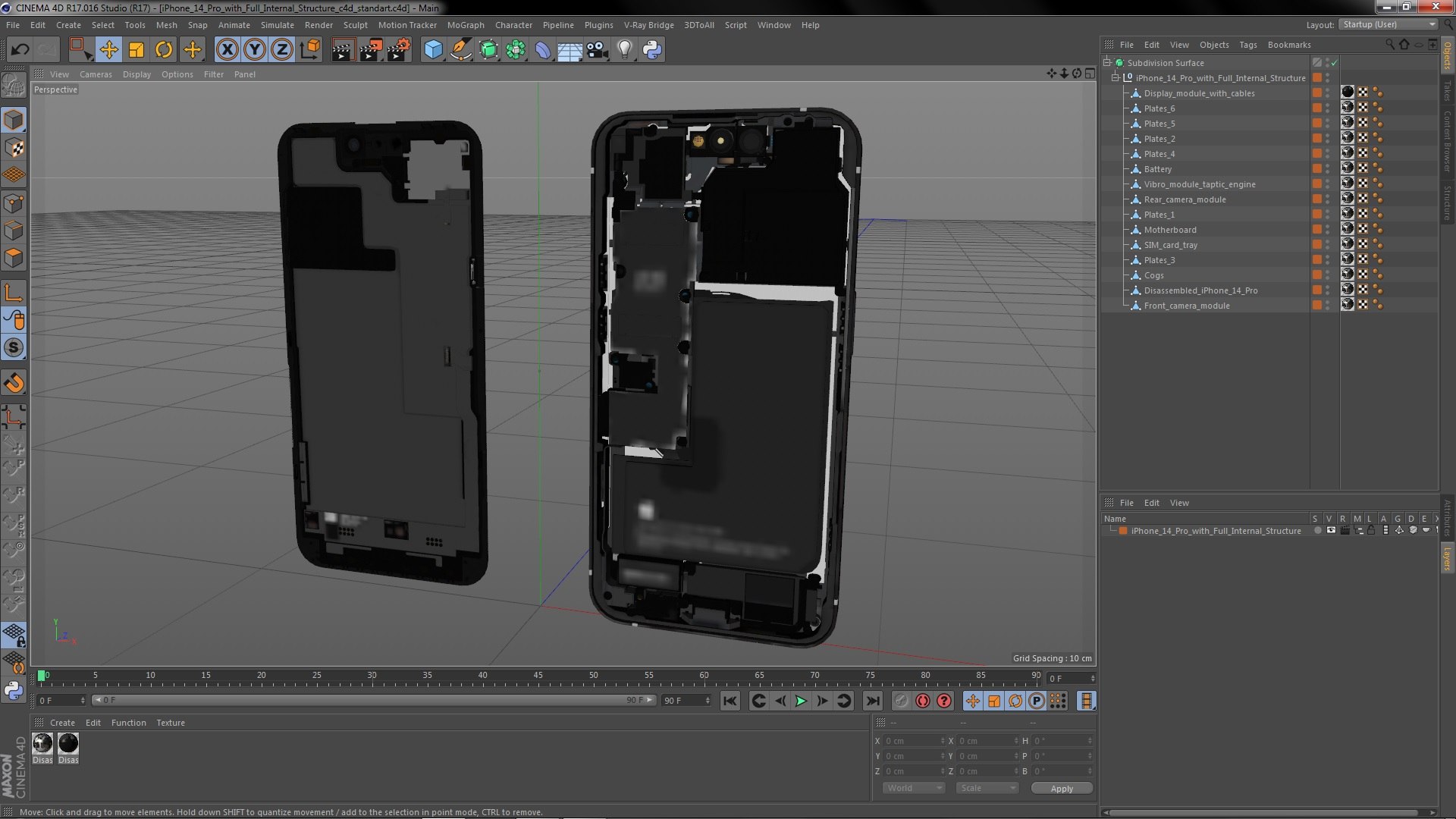1456x819 pixels.
Task: Click the Array modeling icon
Action: coord(516,50)
